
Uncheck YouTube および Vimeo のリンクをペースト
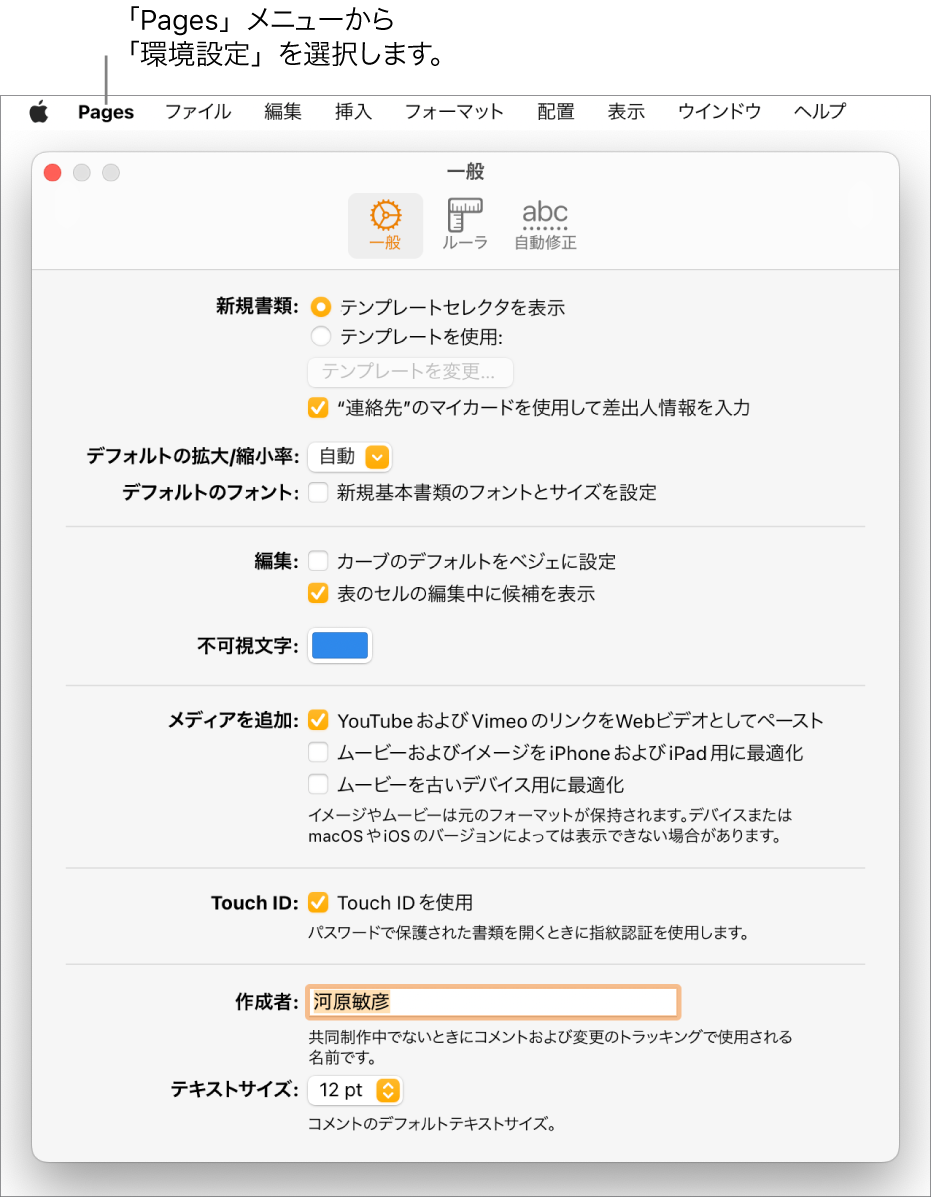[x=317, y=717]
